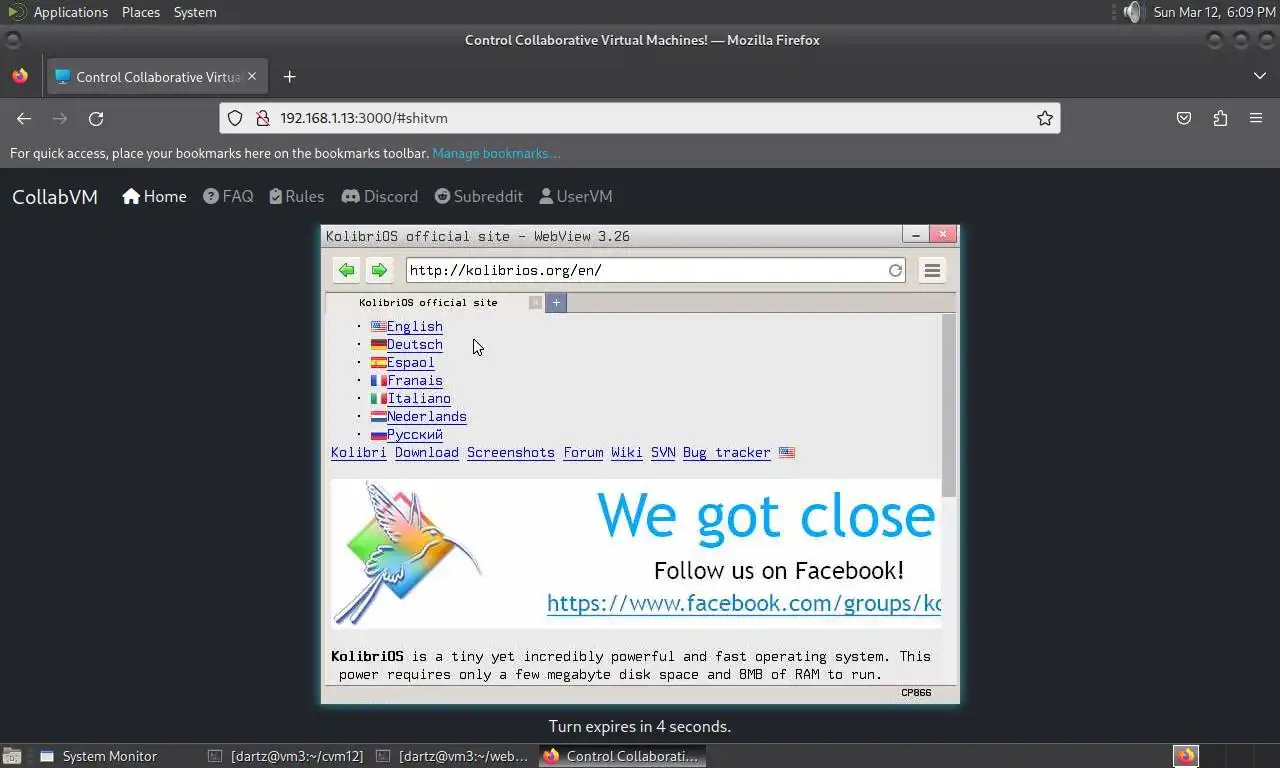Open Bug tracker link
Screen dimensions: 1280x768
pos(727,452)
